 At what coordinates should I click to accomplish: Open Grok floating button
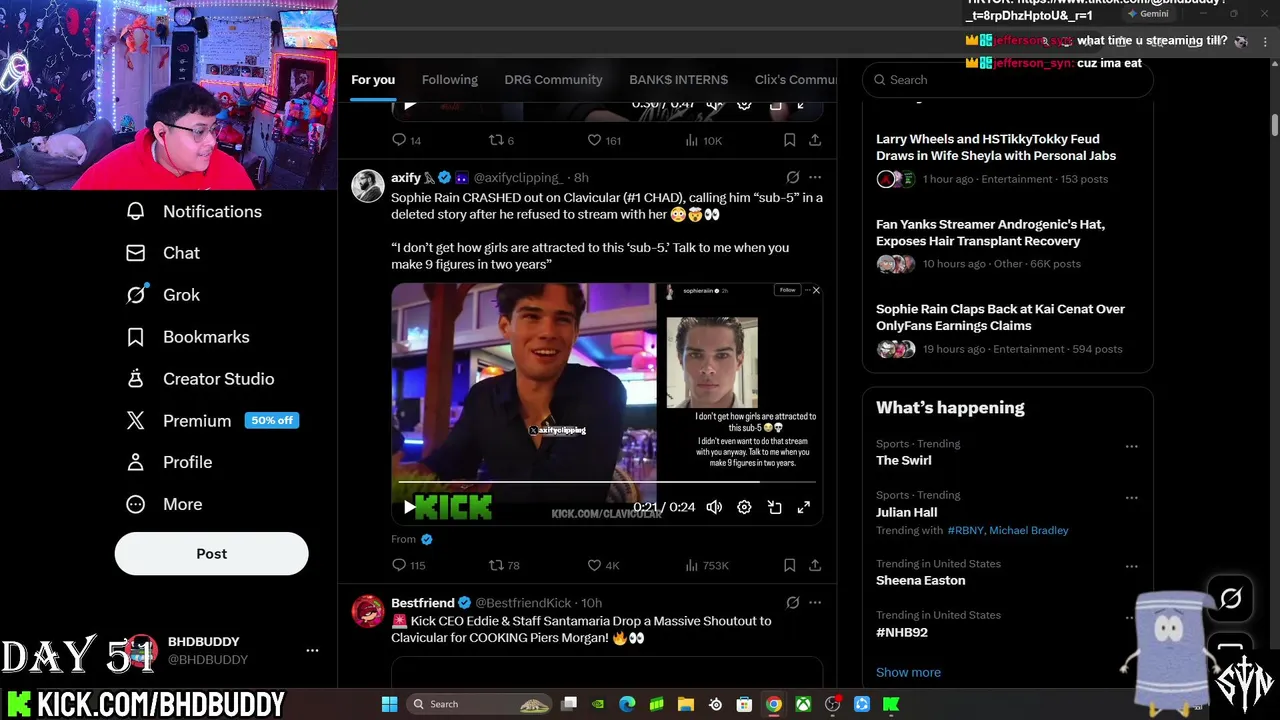[x=1230, y=598]
